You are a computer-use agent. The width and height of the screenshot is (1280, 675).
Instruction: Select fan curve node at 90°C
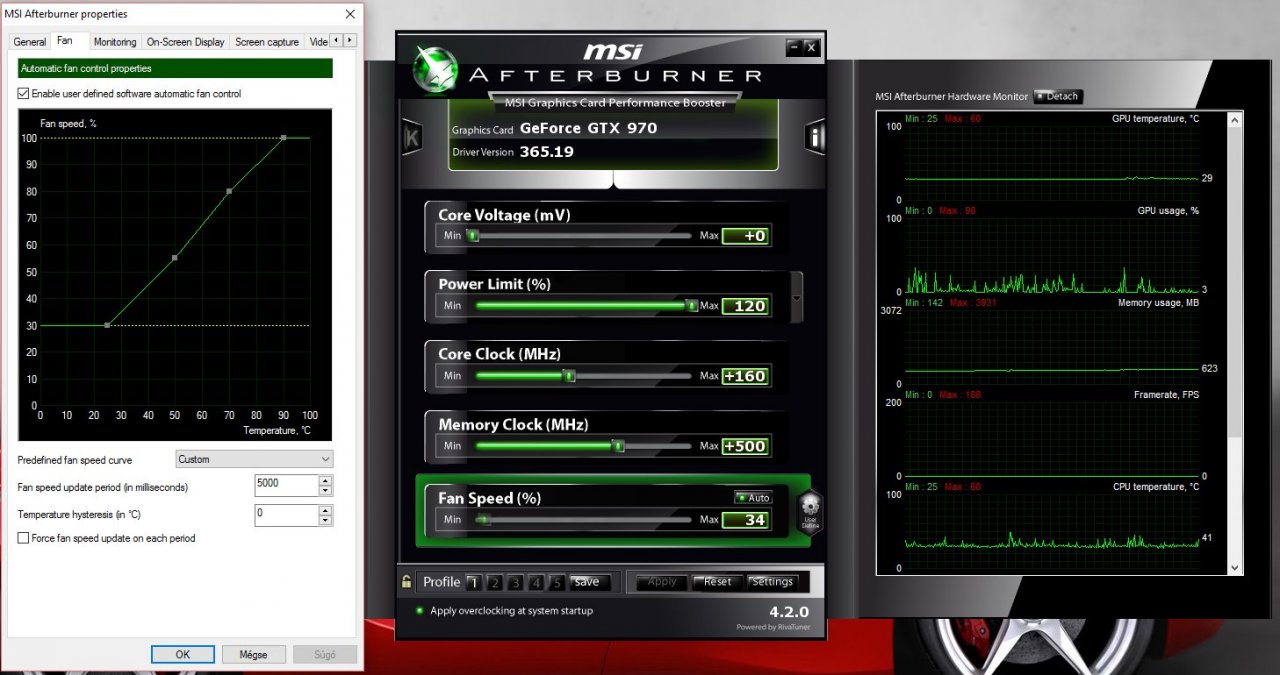(283, 137)
